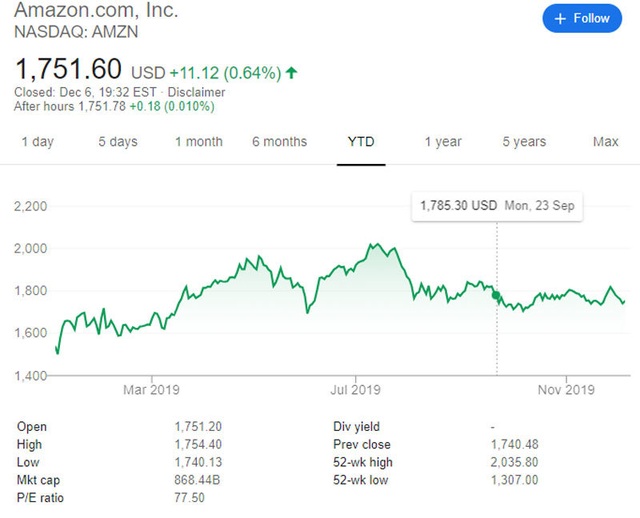The image size is (640, 518).
Task: Open the Disclaimer link
Action: [x=196, y=92]
